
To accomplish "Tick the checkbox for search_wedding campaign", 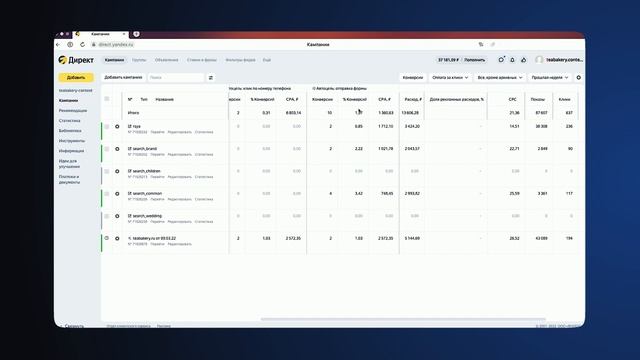I will (x=107, y=216).
